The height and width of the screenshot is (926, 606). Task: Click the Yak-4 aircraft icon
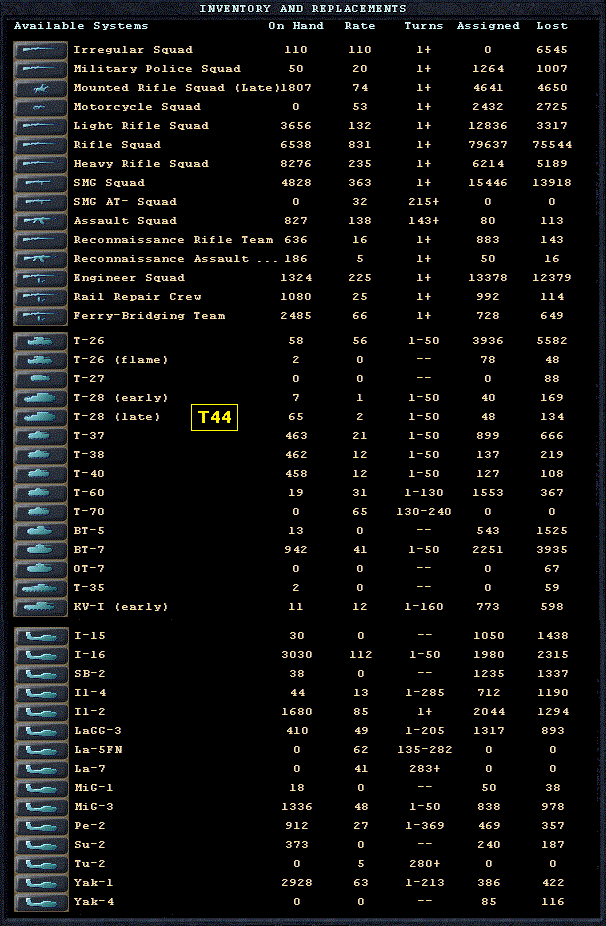click(x=41, y=902)
